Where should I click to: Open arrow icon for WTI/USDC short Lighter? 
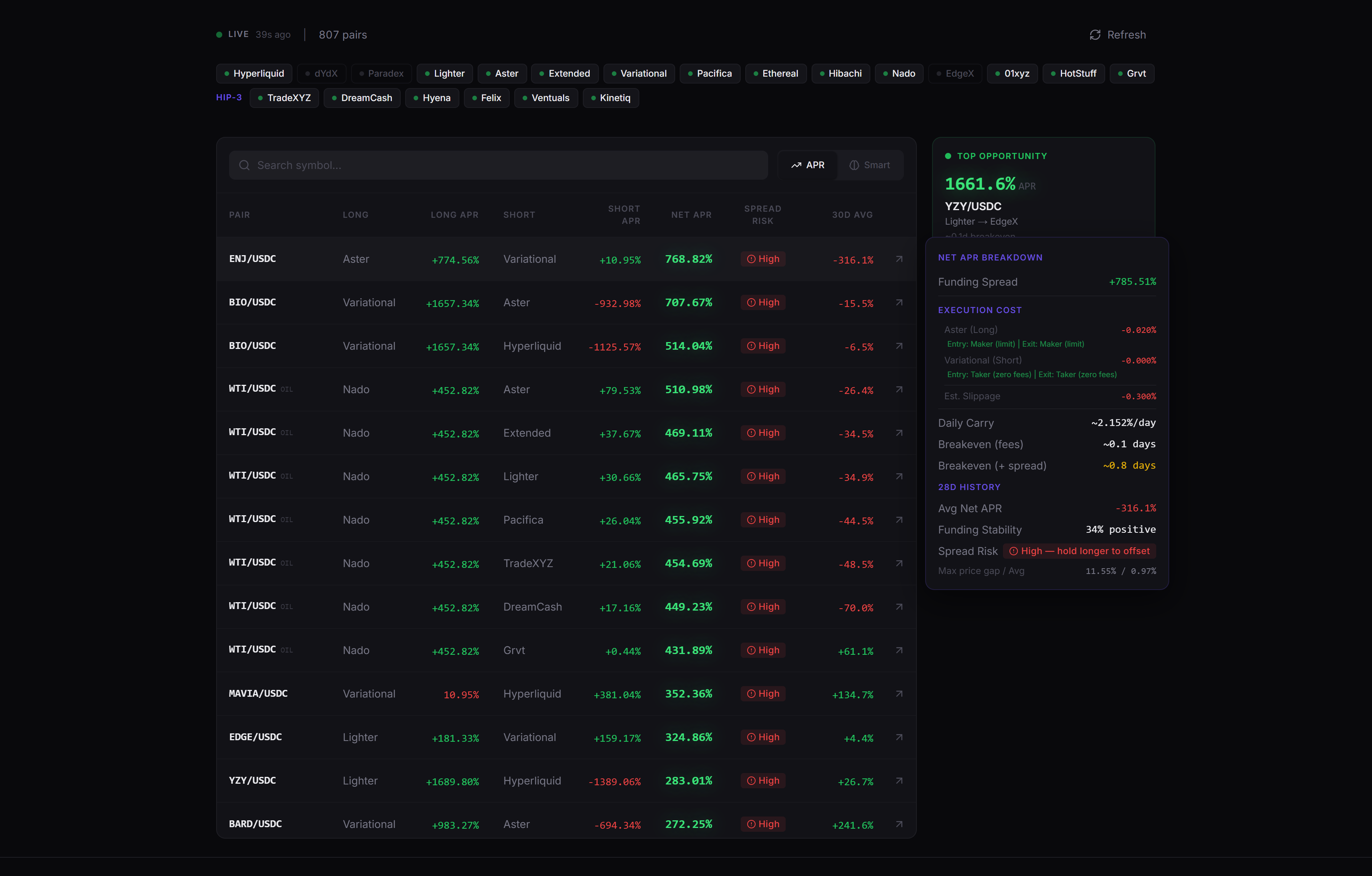click(899, 476)
